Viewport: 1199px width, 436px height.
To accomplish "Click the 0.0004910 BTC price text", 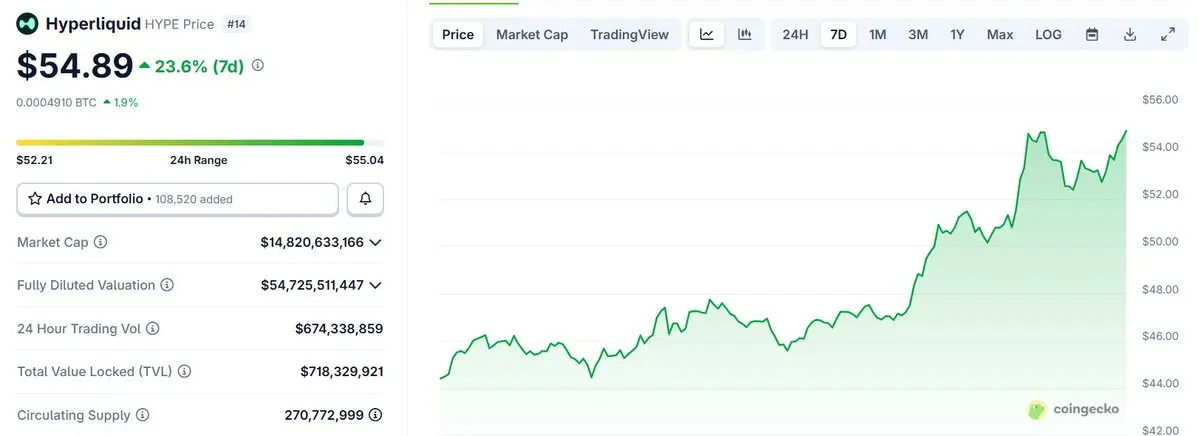I will (x=57, y=102).
